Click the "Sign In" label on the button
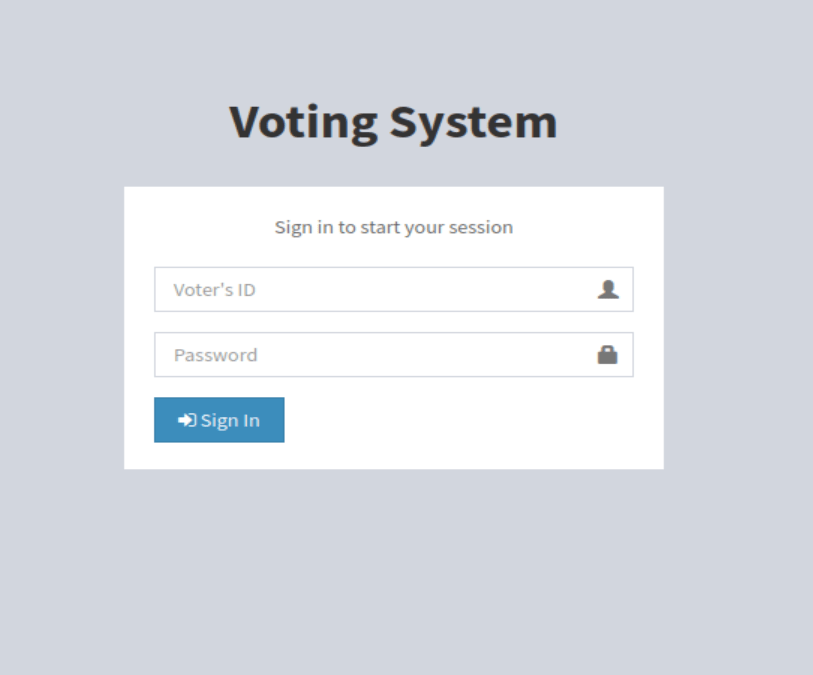Viewport: 813px width, 675px height. coord(230,420)
